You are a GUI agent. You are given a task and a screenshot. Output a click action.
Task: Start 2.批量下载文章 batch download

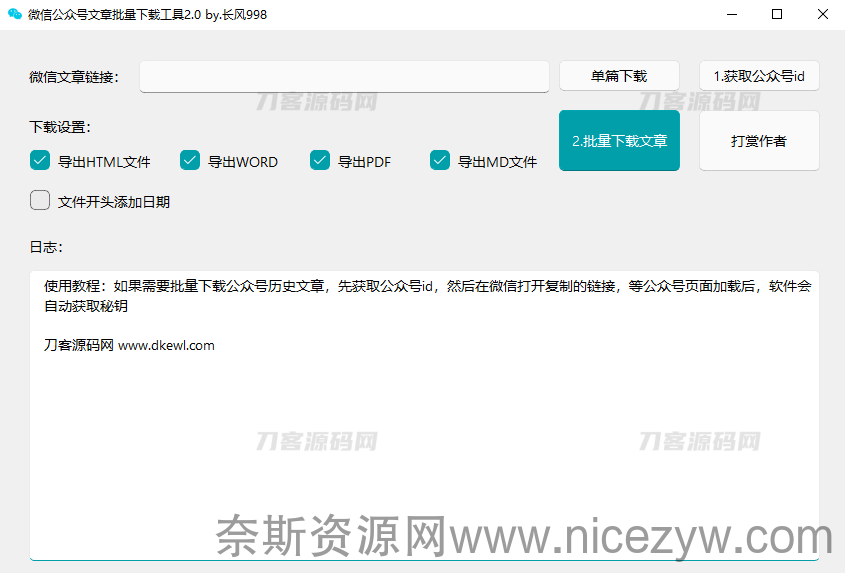(x=619, y=141)
